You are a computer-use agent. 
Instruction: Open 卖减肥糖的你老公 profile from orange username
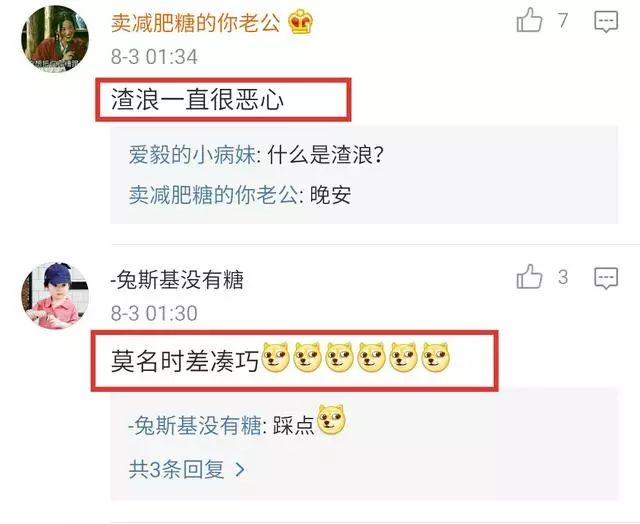(x=196, y=22)
